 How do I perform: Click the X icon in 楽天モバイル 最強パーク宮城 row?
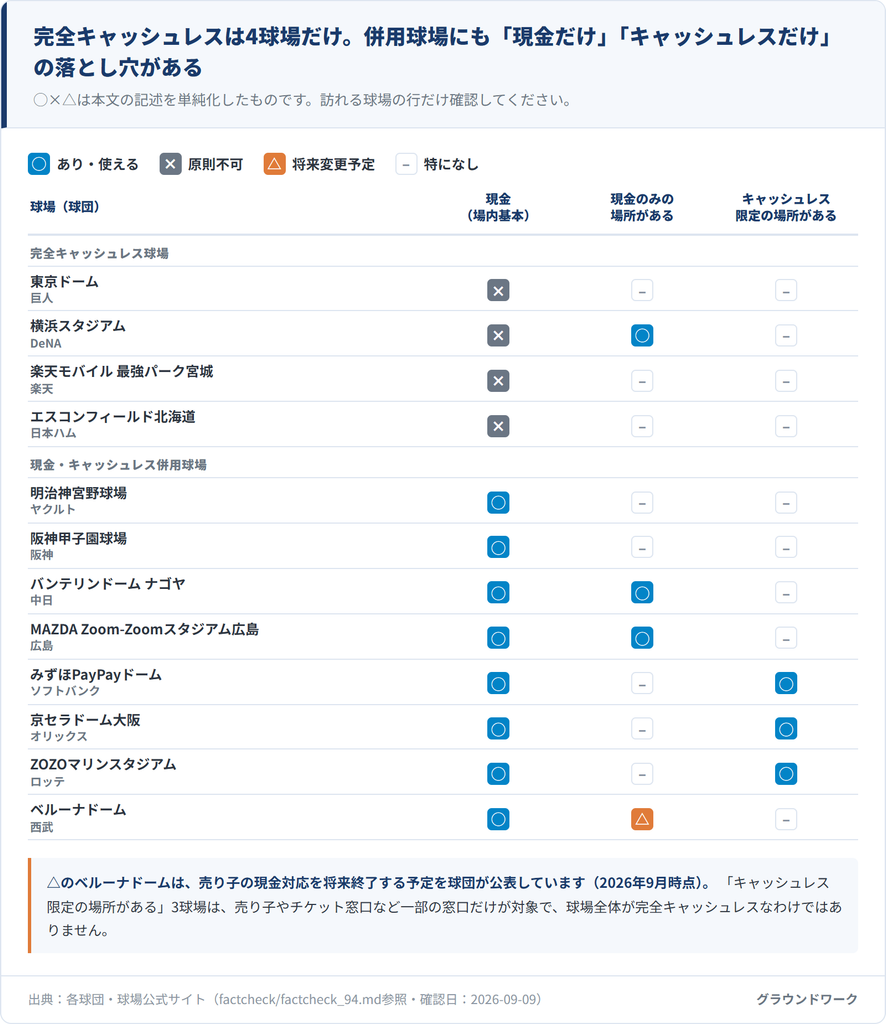click(498, 381)
